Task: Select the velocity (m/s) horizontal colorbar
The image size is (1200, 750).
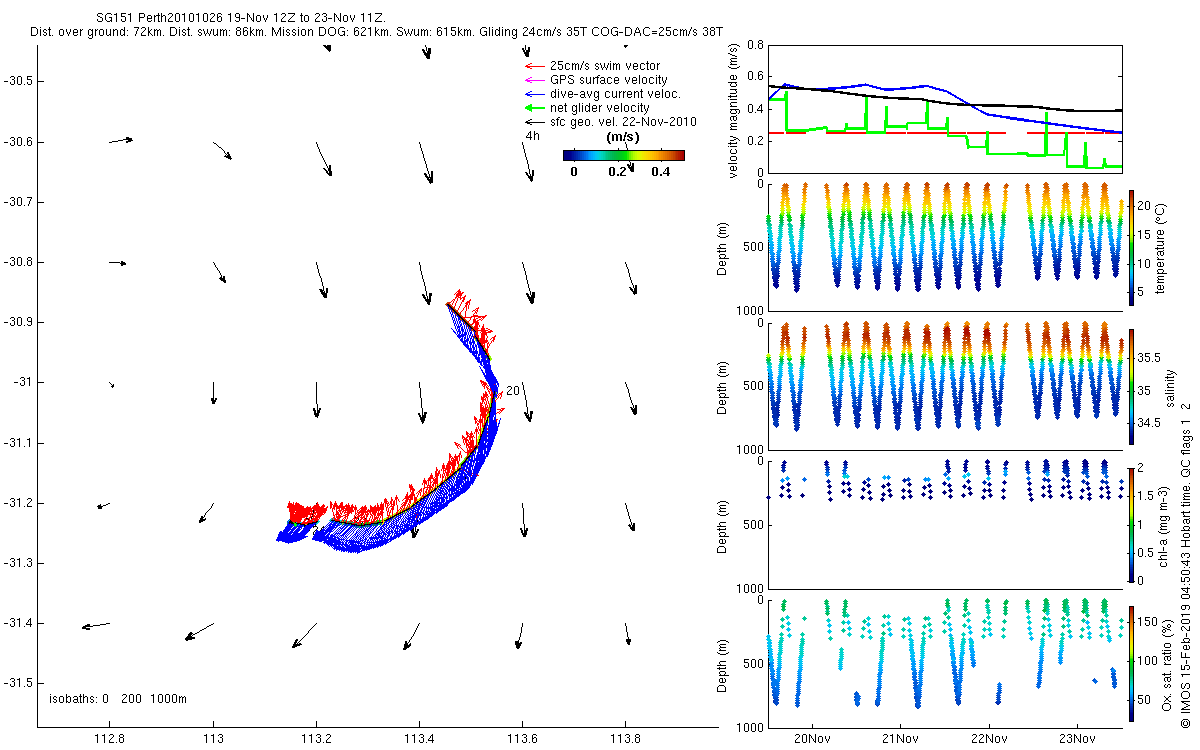Action: click(x=624, y=155)
